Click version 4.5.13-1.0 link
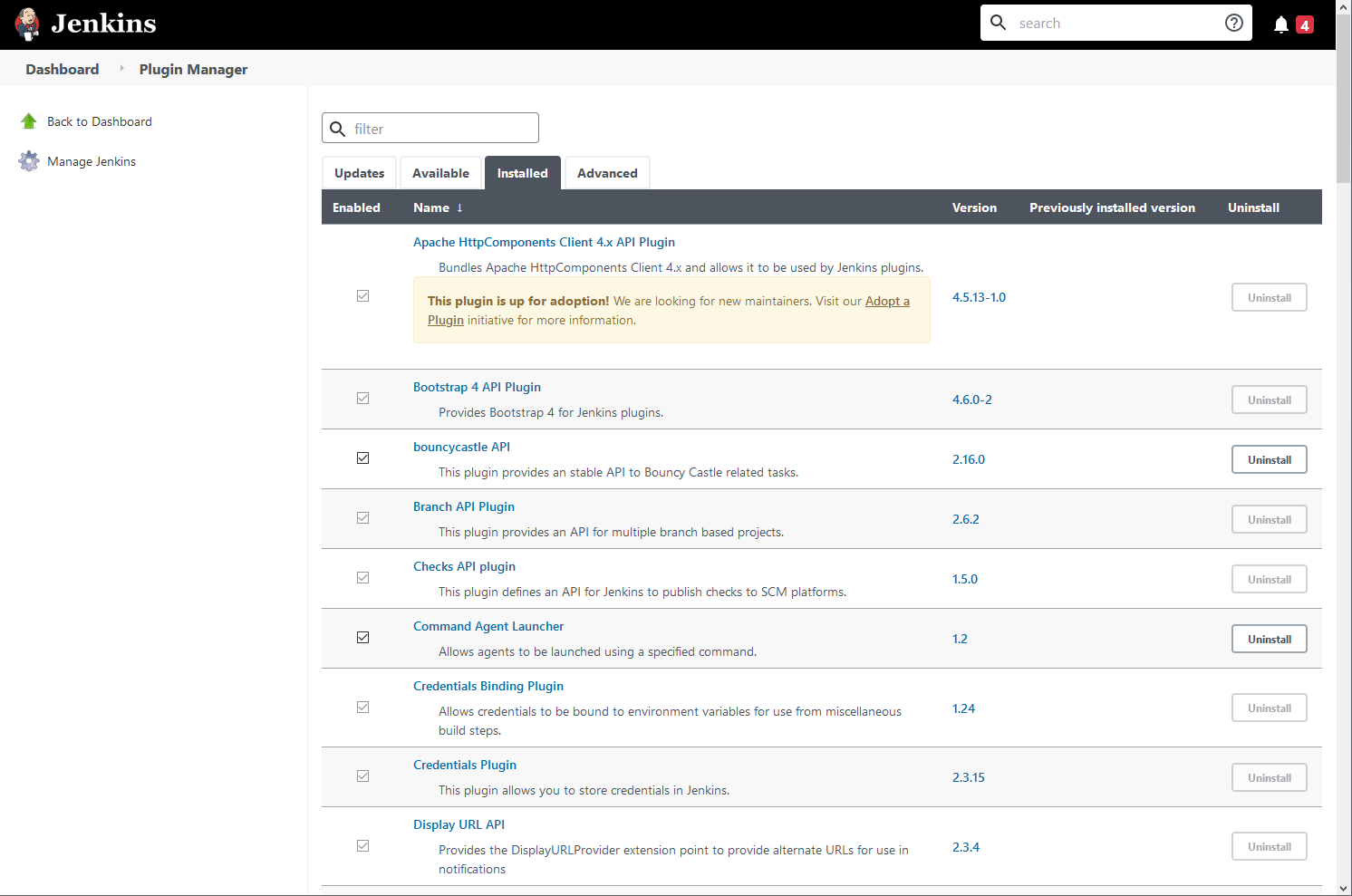This screenshot has height=896, width=1352. [979, 297]
